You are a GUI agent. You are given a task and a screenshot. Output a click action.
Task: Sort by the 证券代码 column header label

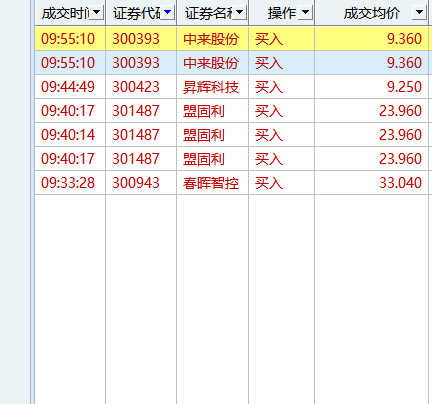click(137, 13)
